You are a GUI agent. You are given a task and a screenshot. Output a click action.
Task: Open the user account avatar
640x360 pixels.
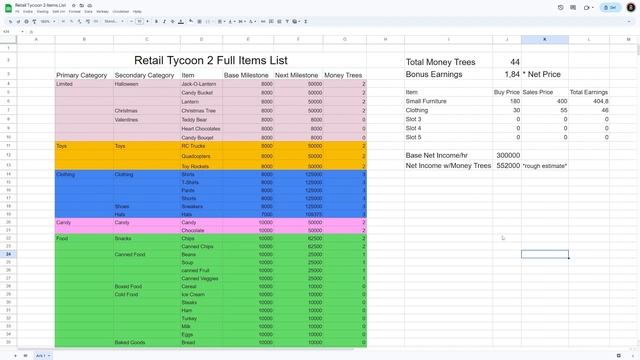click(631, 7)
